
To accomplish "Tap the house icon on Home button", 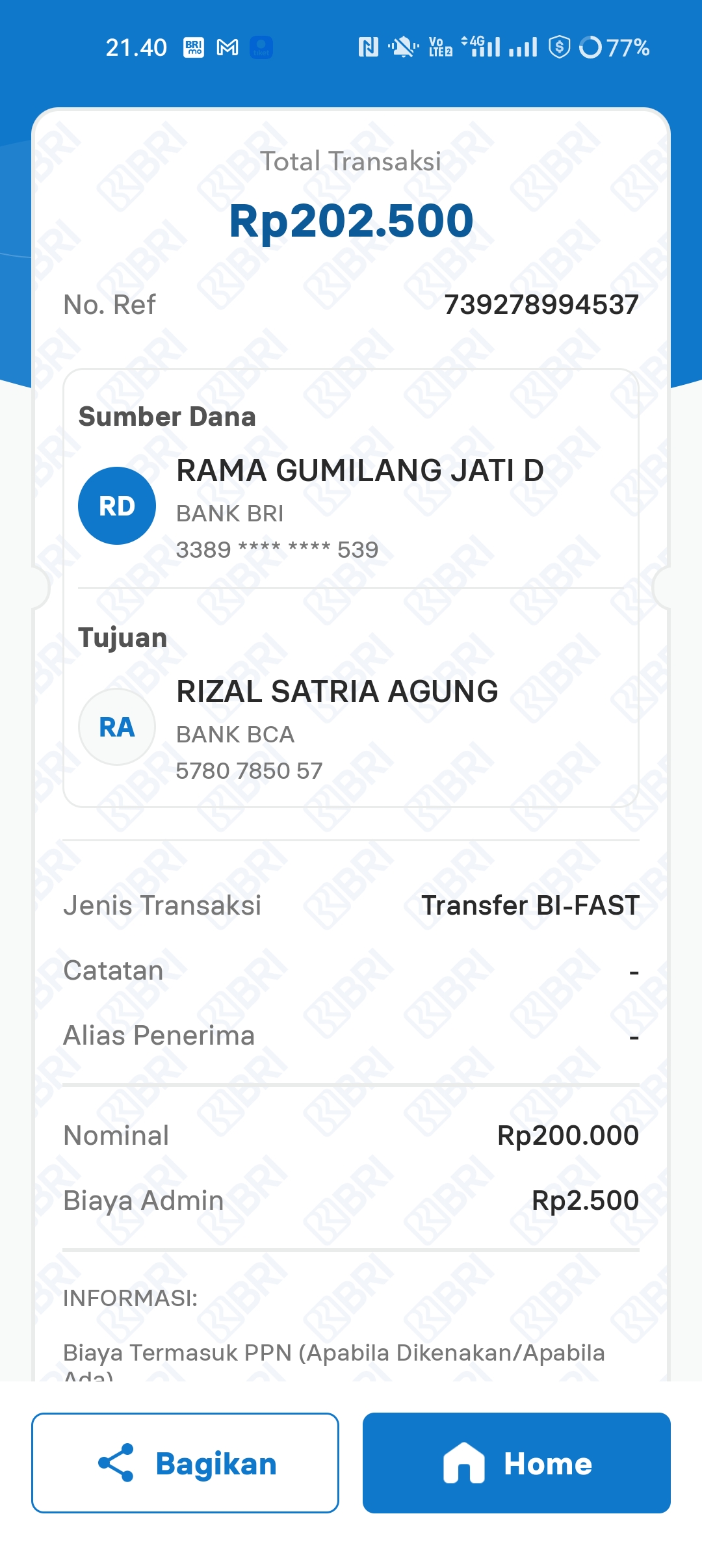I will 463,1463.
